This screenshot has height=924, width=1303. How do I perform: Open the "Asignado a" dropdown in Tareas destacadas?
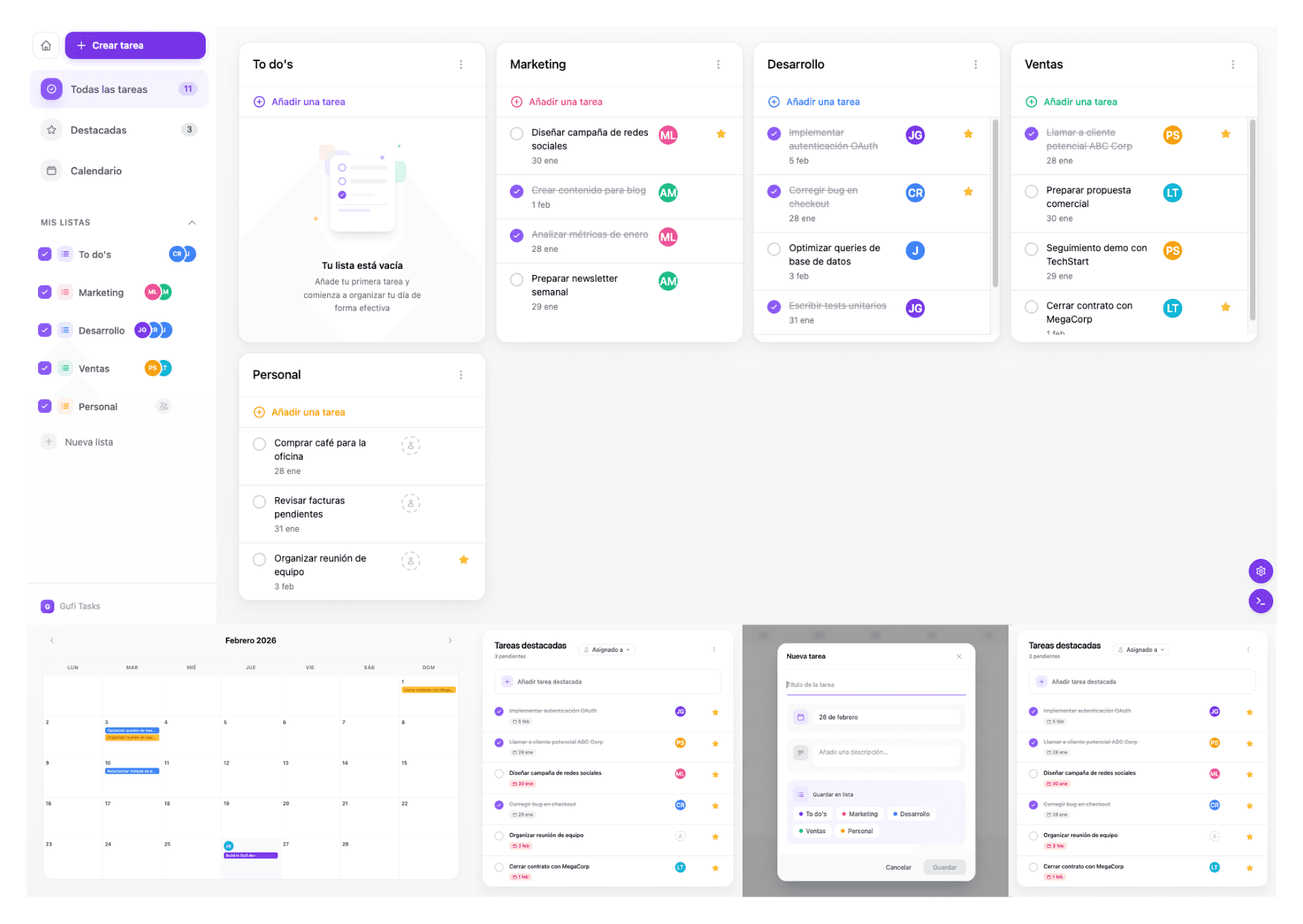[607, 649]
